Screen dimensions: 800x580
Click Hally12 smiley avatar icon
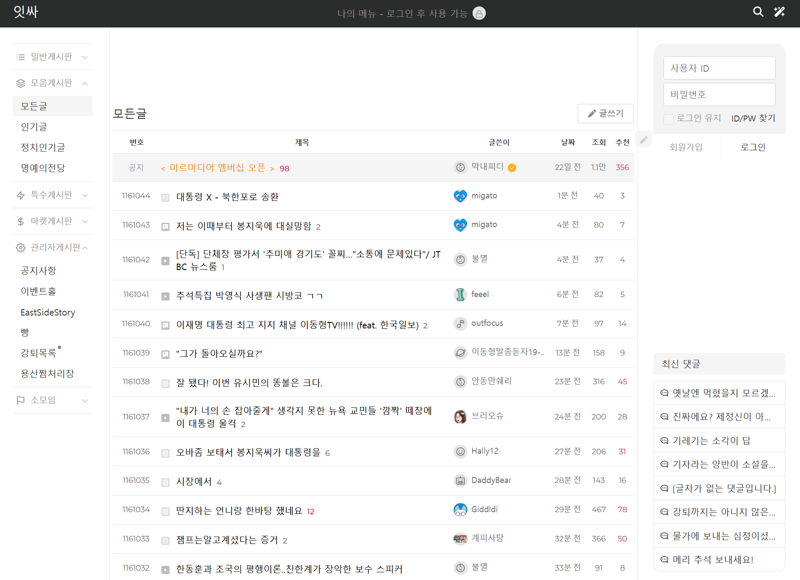pos(460,451)
